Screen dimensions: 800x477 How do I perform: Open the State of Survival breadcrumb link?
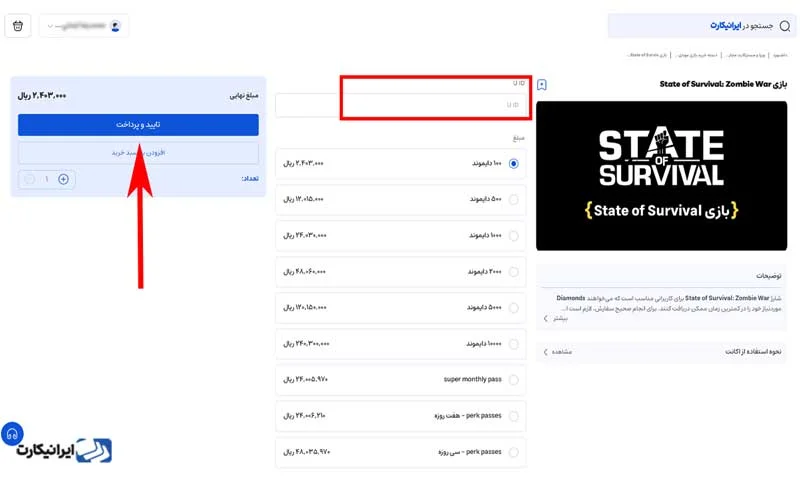coord(648,55)
